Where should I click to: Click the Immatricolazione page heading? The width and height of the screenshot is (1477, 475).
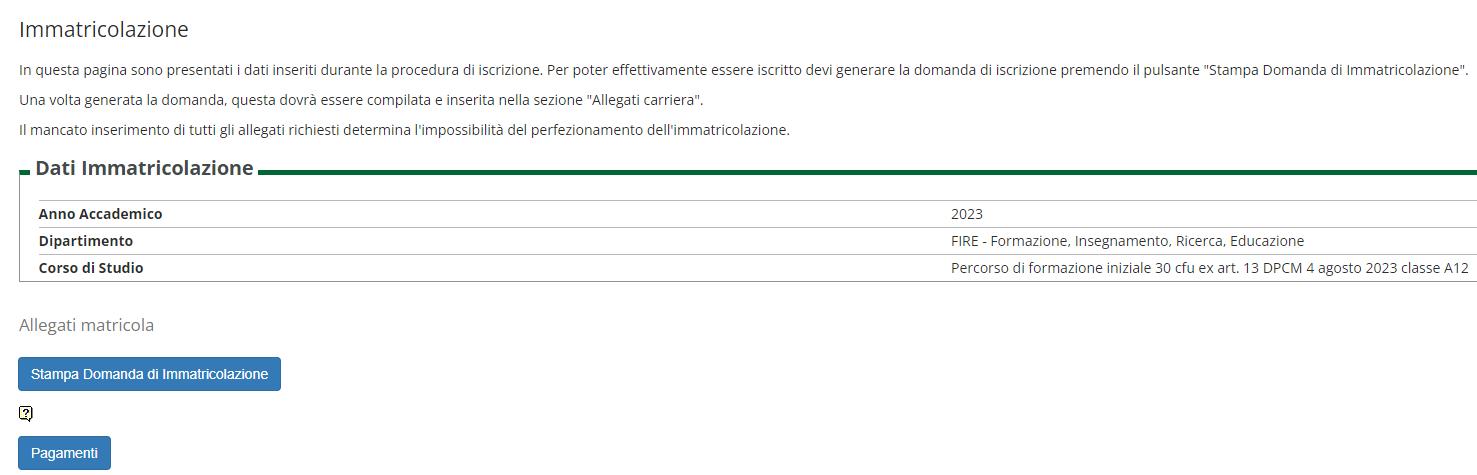coord(103,30)
